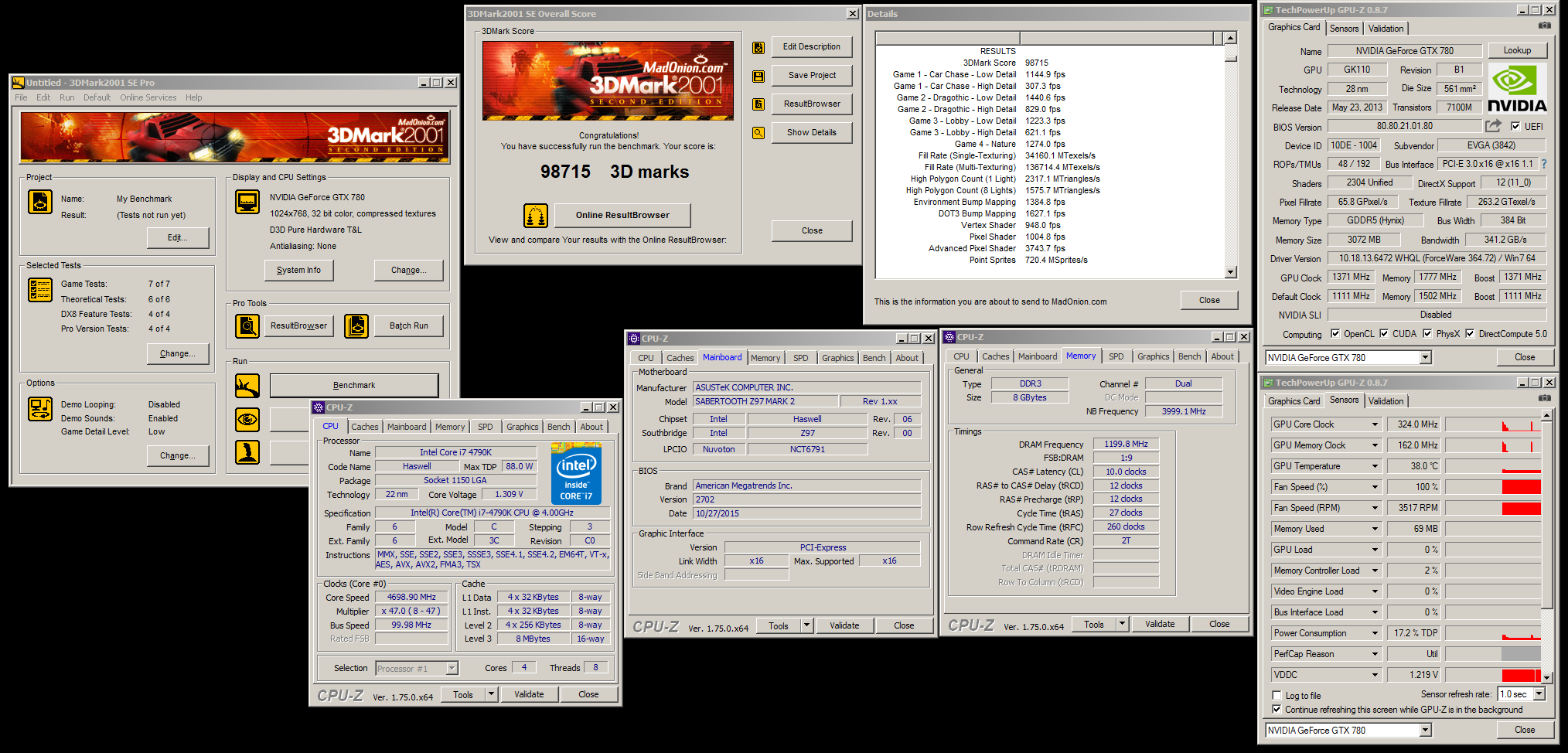Toggle the DirectCompute 5.0 checkbox
The height and width of the screenshot is (753, 1568).
[x=1470, y=334]
